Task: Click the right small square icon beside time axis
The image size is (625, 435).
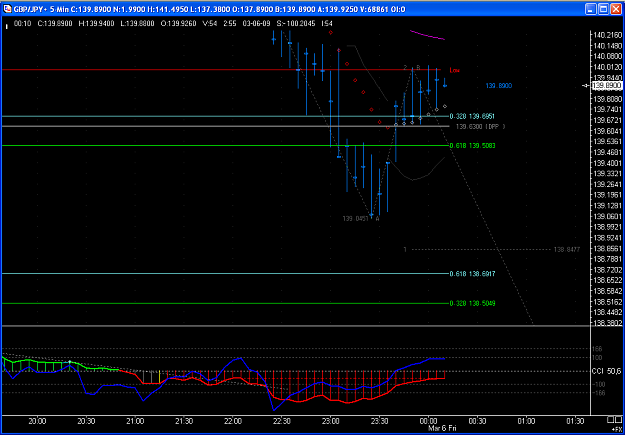Action: [x=619, y=420]
